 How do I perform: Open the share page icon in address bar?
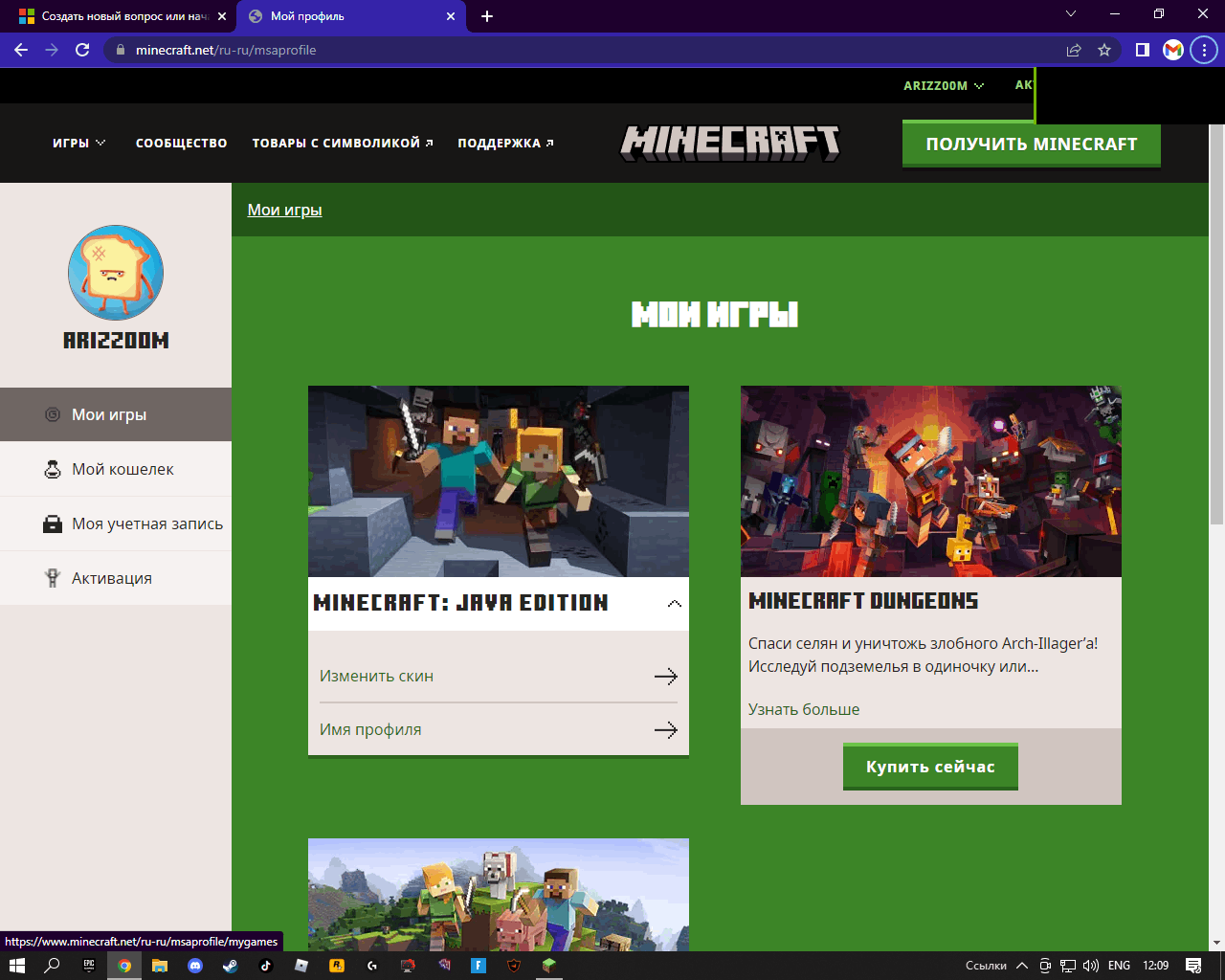tap(1074, 50)
